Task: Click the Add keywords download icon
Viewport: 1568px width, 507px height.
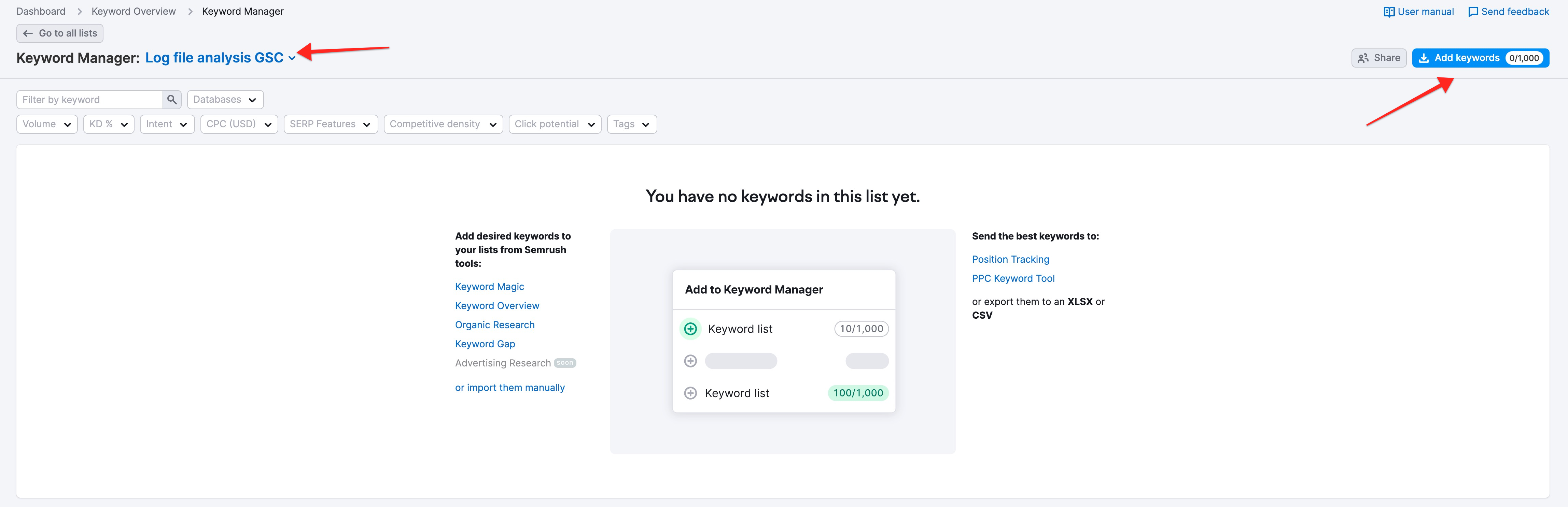Action: tap(1424, 58)
